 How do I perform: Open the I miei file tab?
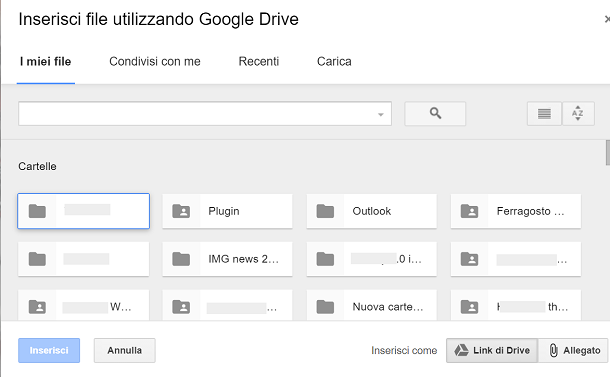click(x=46, y=61)
